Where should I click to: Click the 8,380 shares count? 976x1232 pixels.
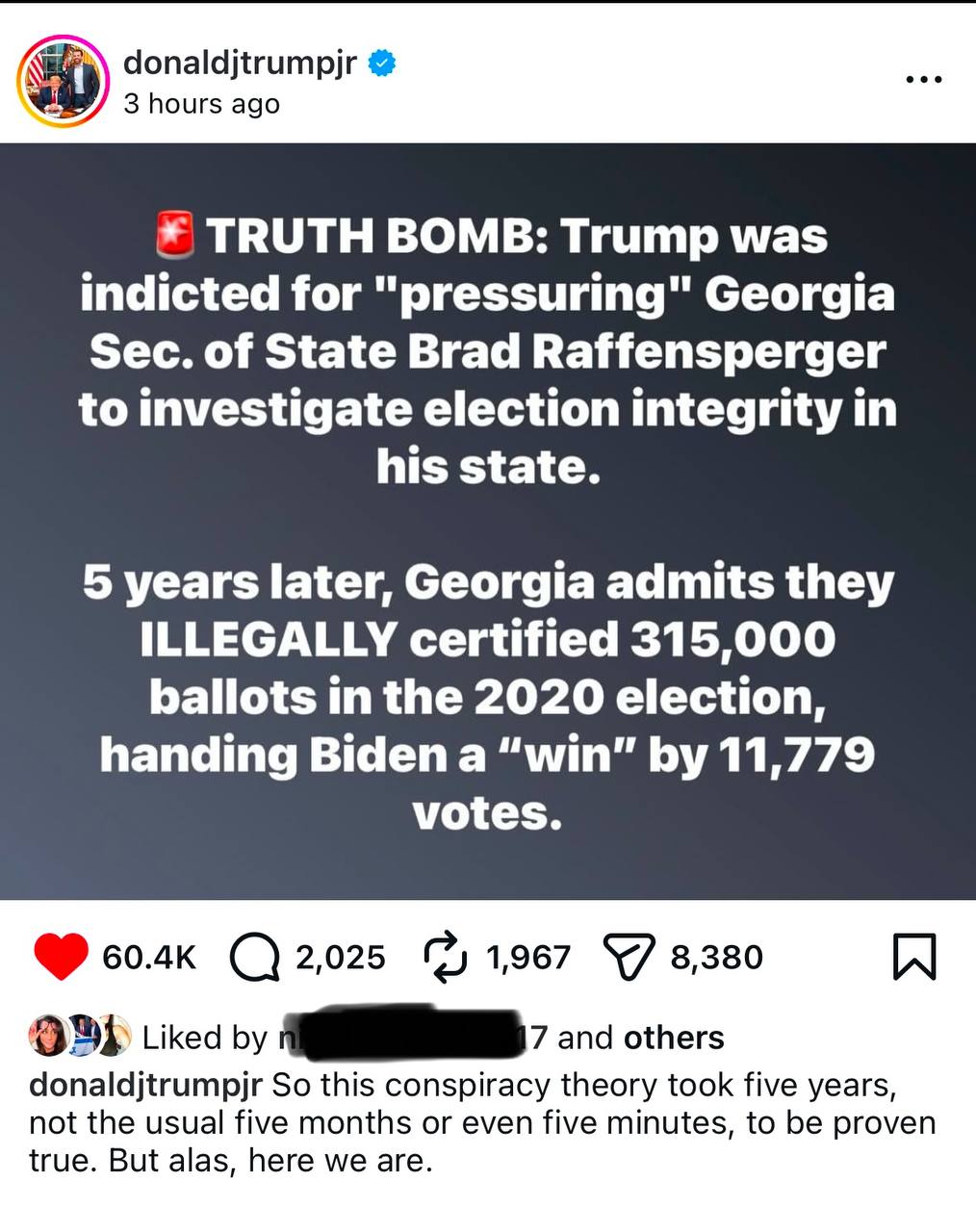point(717,957)
